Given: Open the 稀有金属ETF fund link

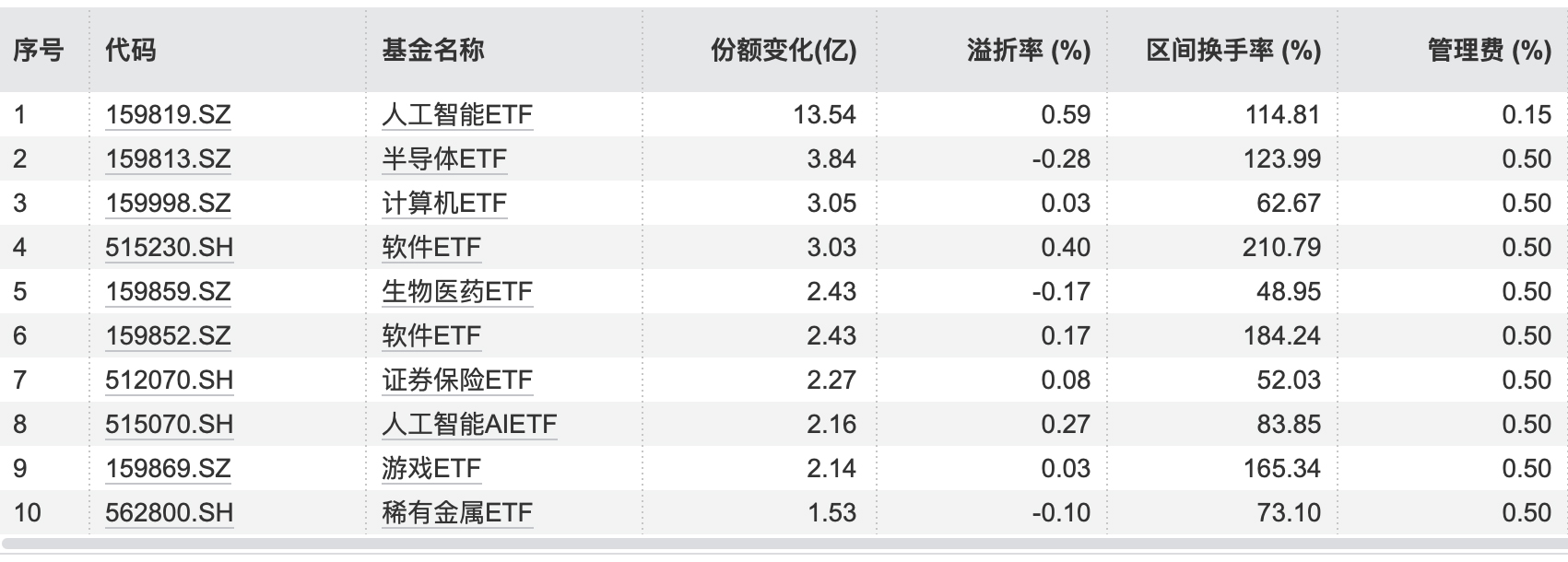Looking at the screenshot, I should [457, 512].
